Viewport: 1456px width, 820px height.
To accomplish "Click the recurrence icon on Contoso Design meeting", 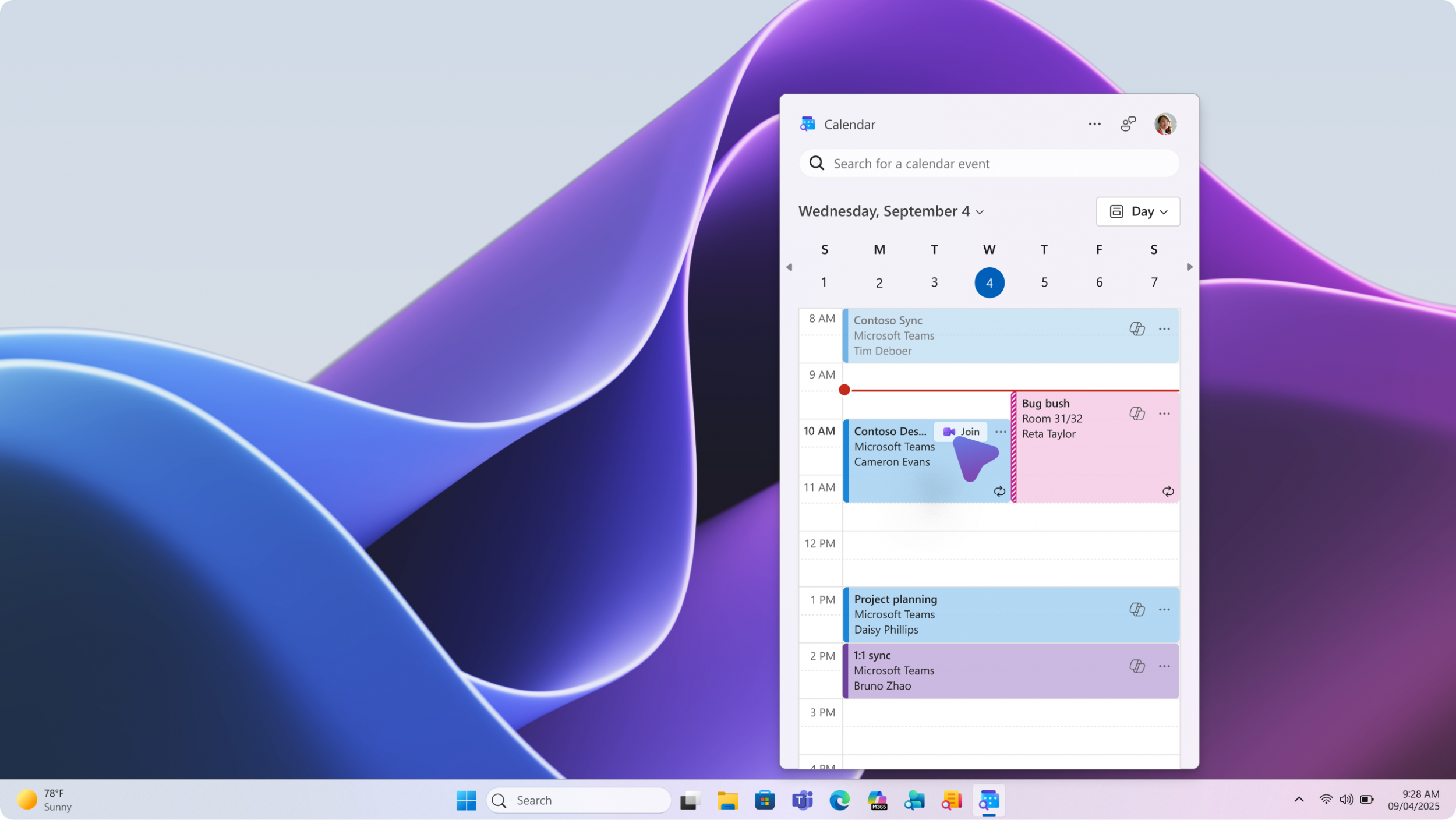I will (x=999, y=491).
